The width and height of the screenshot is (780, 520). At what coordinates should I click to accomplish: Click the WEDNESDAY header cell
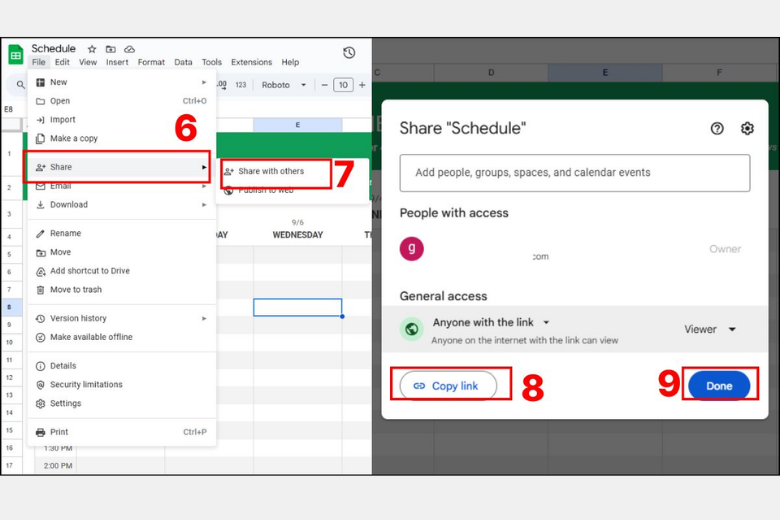click(297, 235)
